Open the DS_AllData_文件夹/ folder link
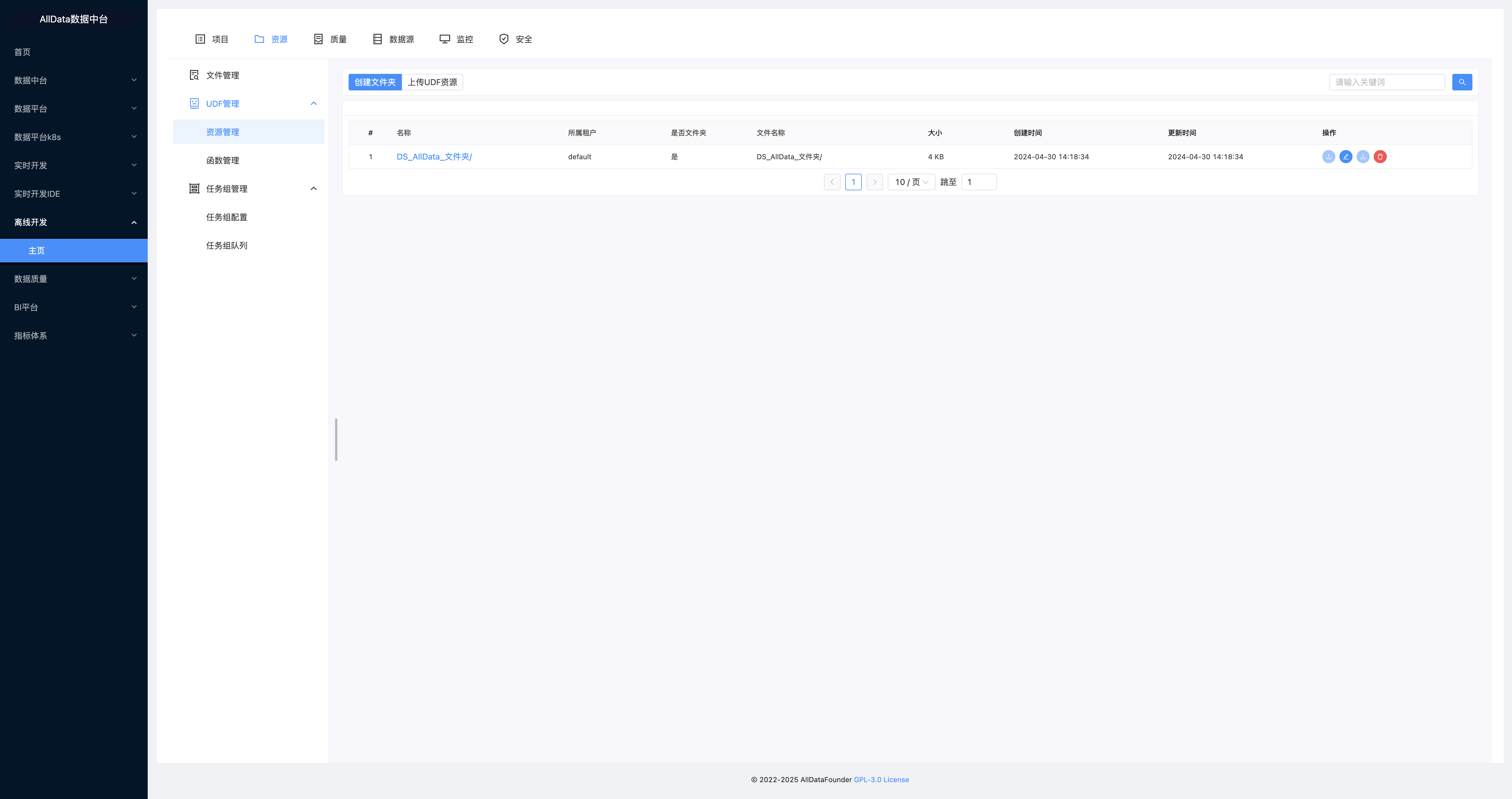The width and height of the screenshot is (1512, 799). point(434,157)
